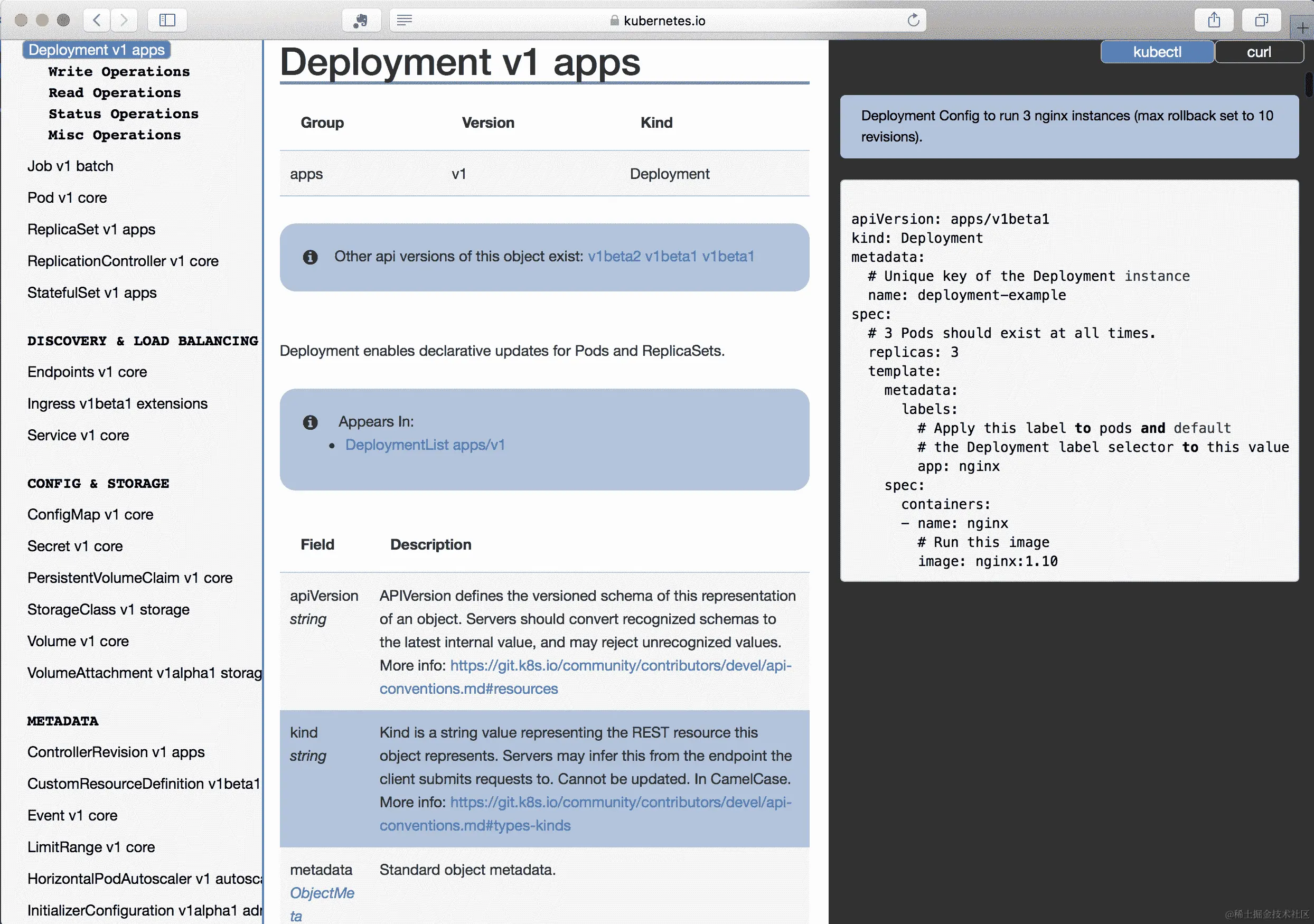Follow DeploymentList apps/v1 link
Image resolution: width=1314 pixels, height=924 pixels.
point(425,445)
